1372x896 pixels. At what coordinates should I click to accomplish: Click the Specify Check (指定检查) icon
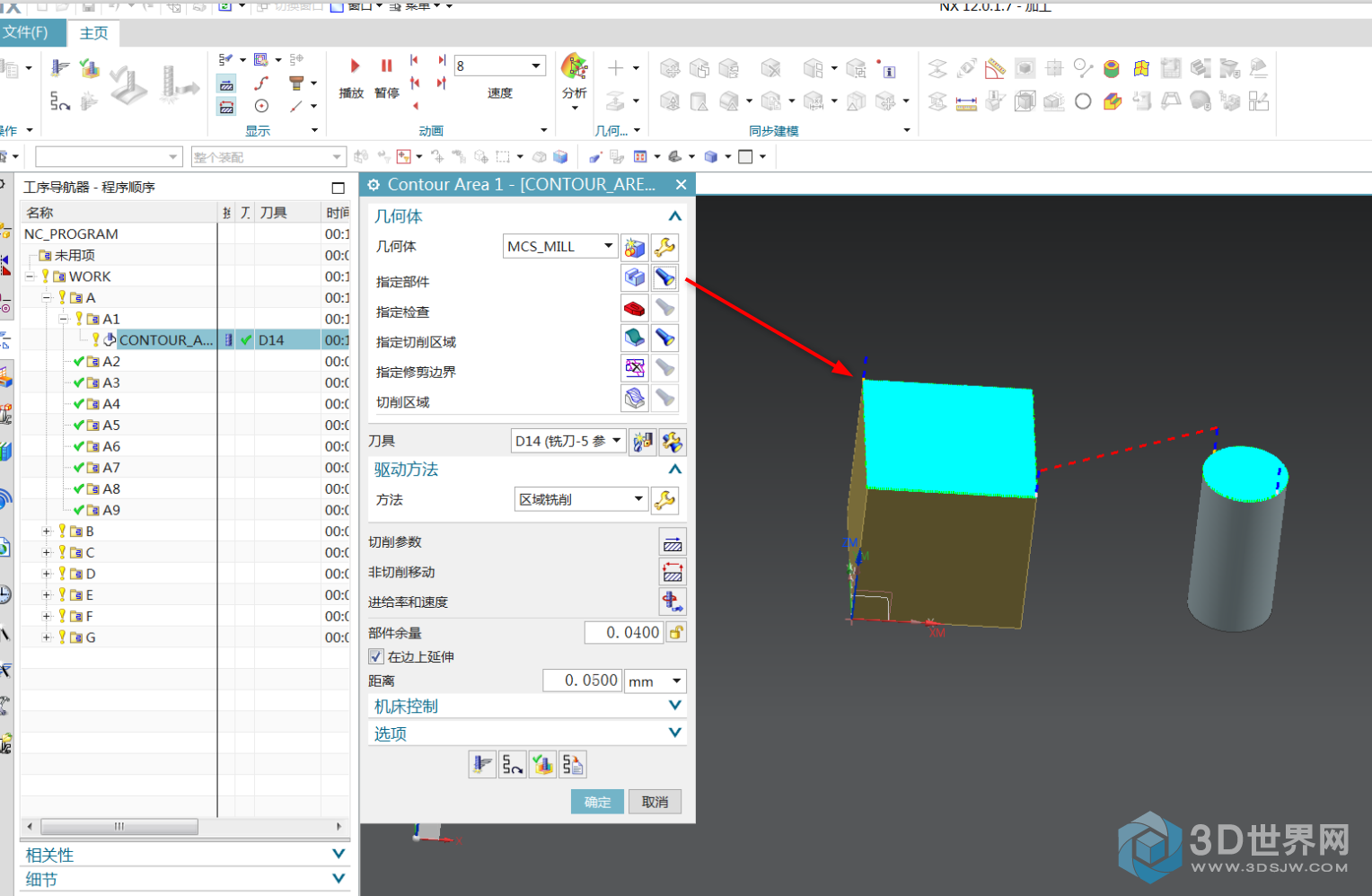pos(635,308)
